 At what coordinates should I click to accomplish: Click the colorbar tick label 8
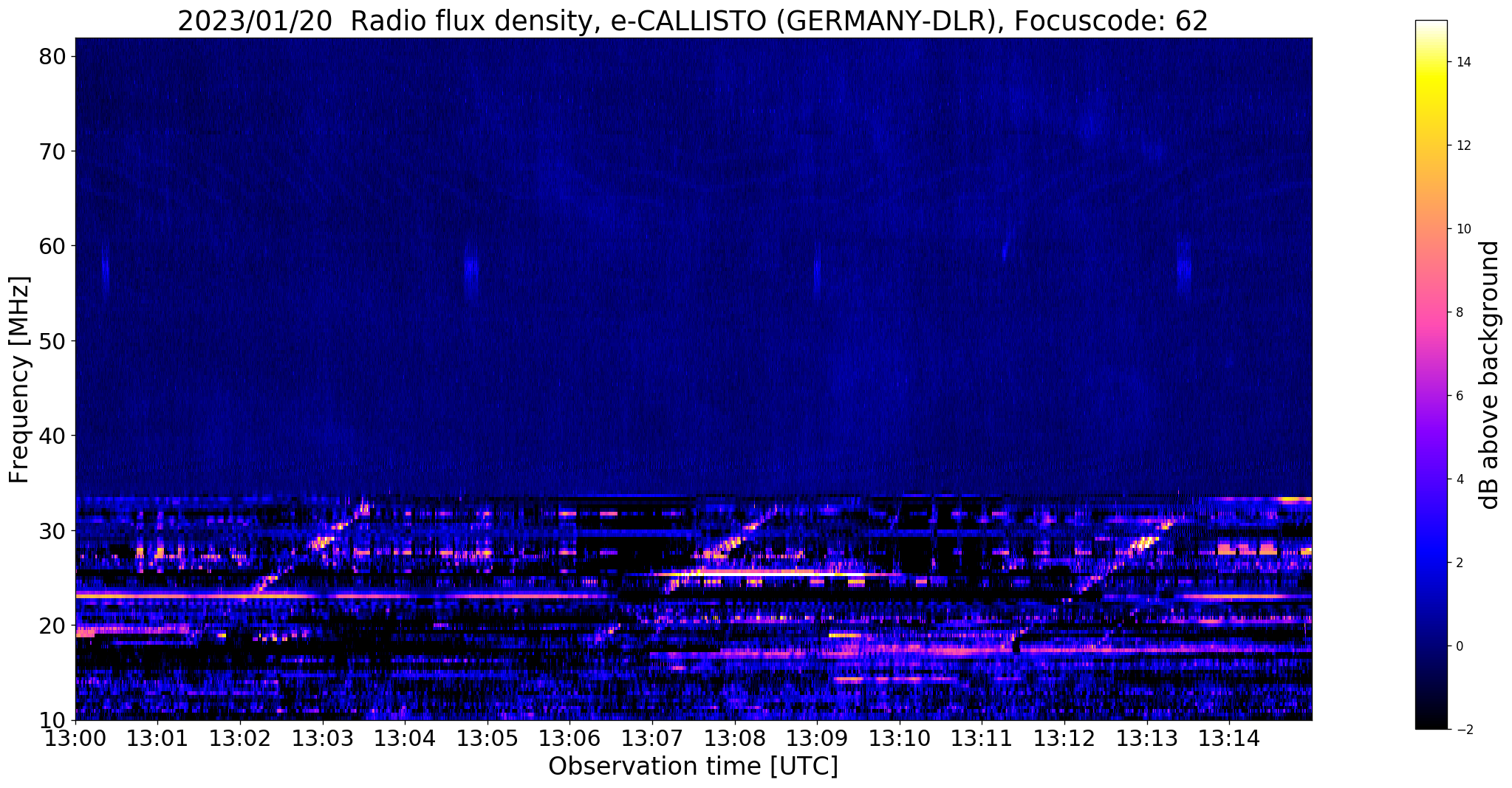[x=1458, y=312]
